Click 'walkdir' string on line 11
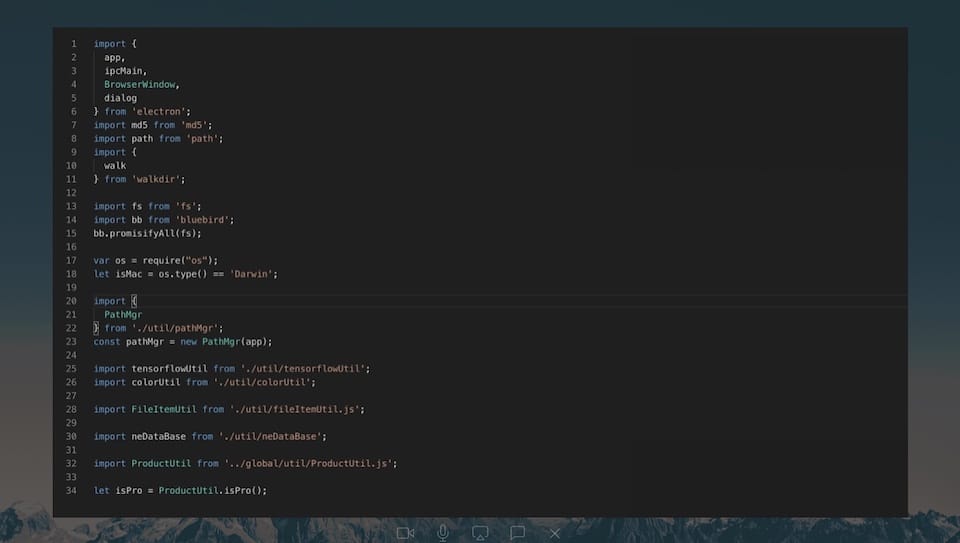960x543 pixels. 156,179
